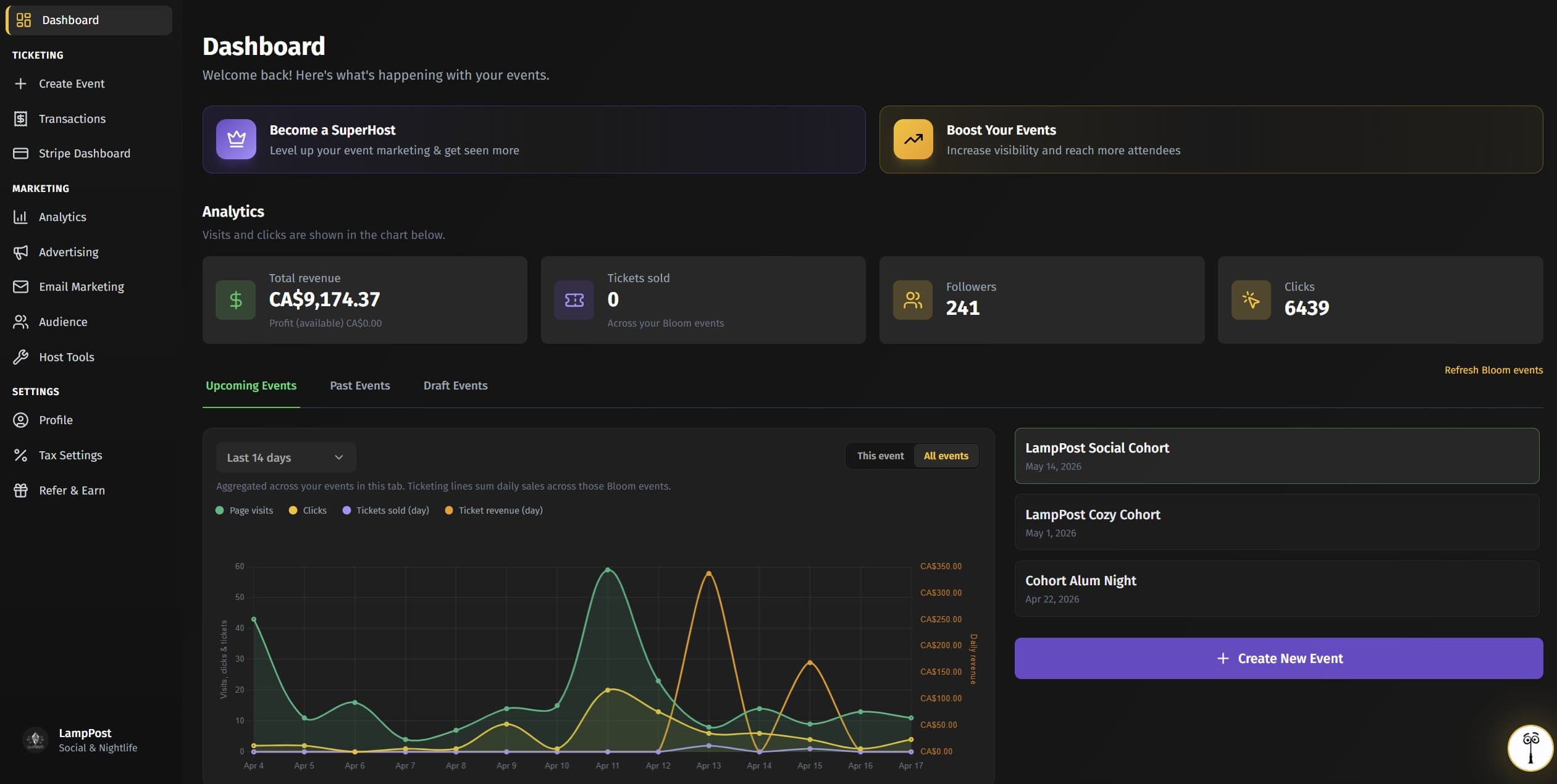Select the LampPost Cozy Cohort event
Screen dimensions: 1557x784
(x=1277, y=522)
